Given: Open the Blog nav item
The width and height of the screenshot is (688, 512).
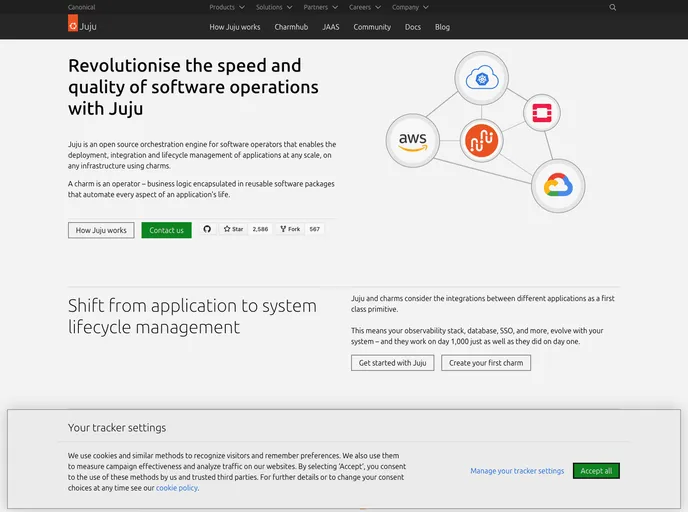Looking at the screenshot, I should [x=442, y=27].
